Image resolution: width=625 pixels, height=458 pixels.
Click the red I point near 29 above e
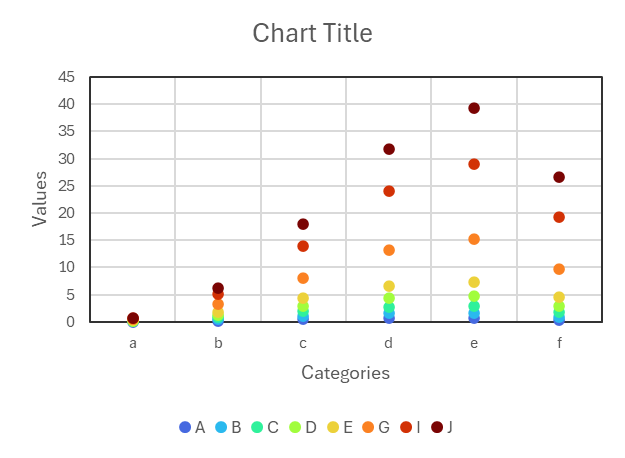point(474,164)
